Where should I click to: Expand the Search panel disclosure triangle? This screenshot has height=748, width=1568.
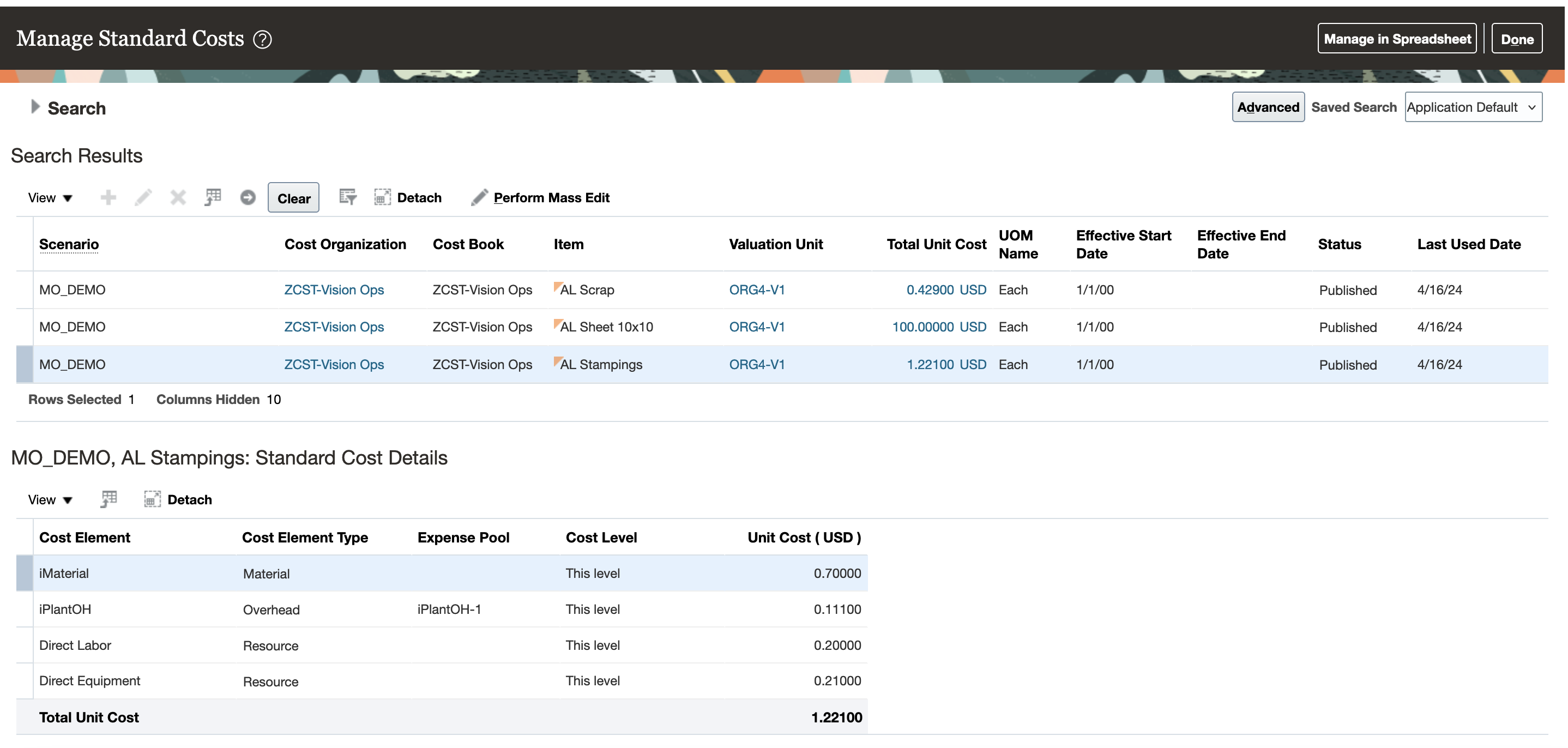(35, 107)
